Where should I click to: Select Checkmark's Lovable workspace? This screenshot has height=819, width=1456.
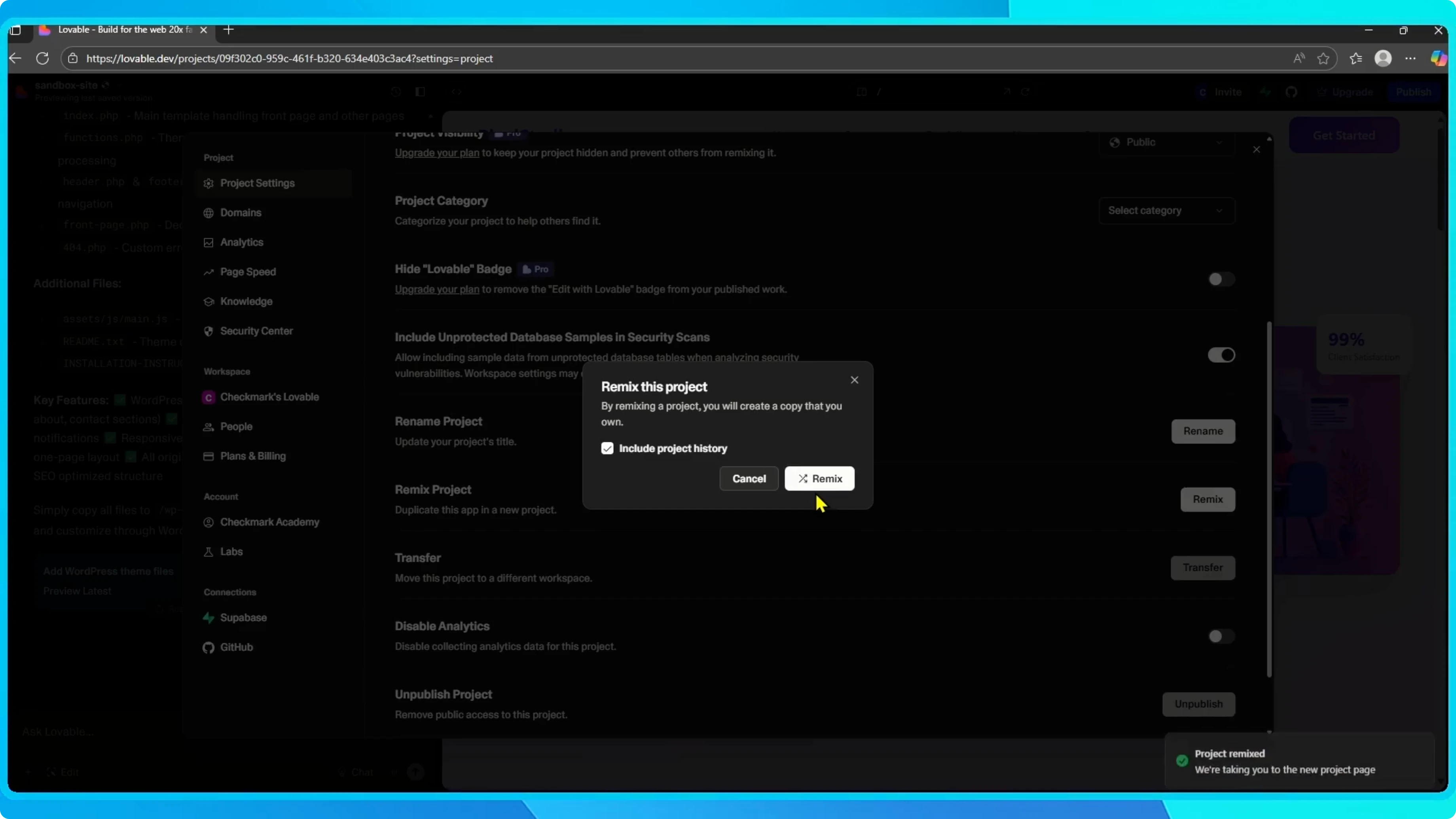tap(273, 397)
